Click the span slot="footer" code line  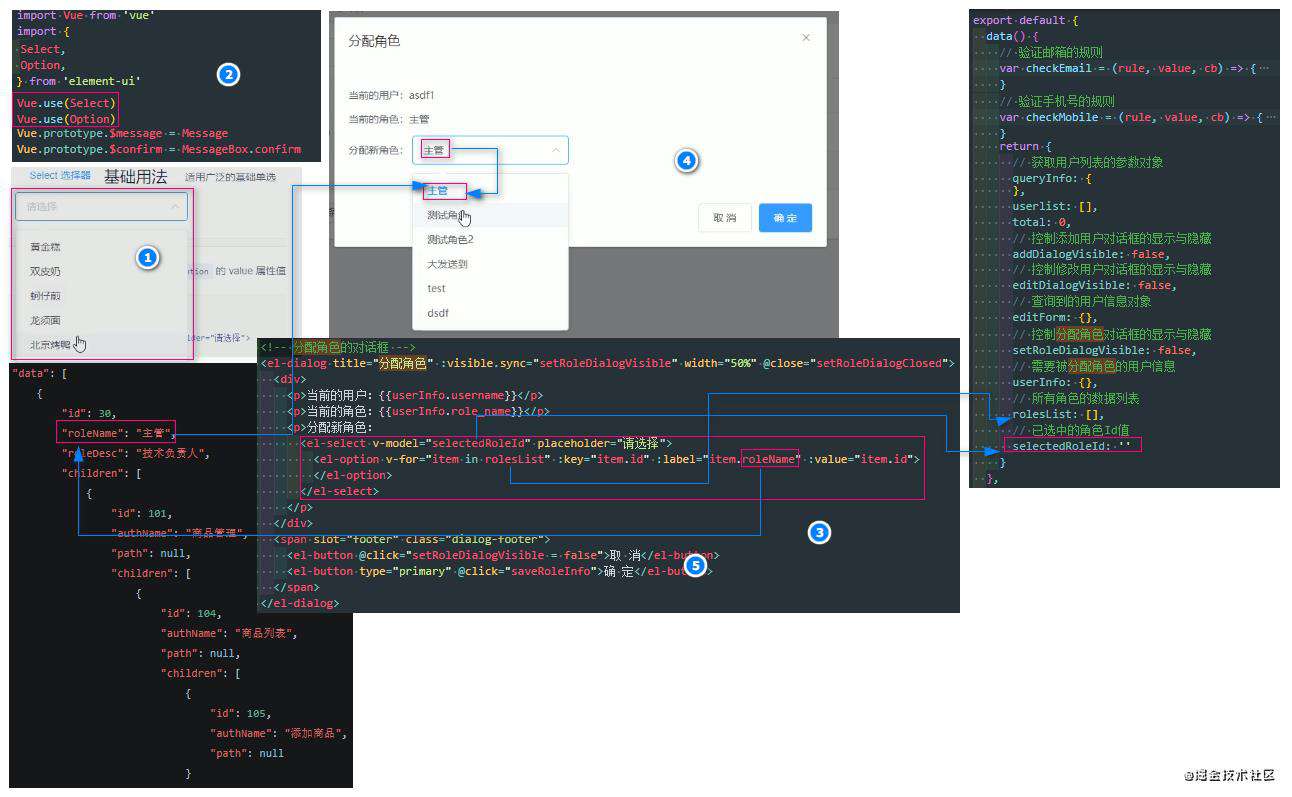[x=412, y=539]
